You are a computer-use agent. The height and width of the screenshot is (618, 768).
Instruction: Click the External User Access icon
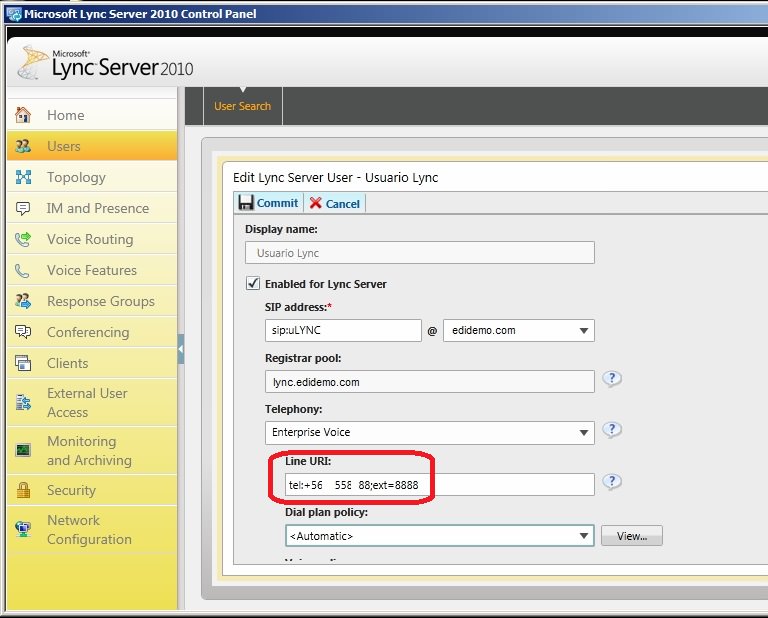pyautogui.click(x=23, y=403)
